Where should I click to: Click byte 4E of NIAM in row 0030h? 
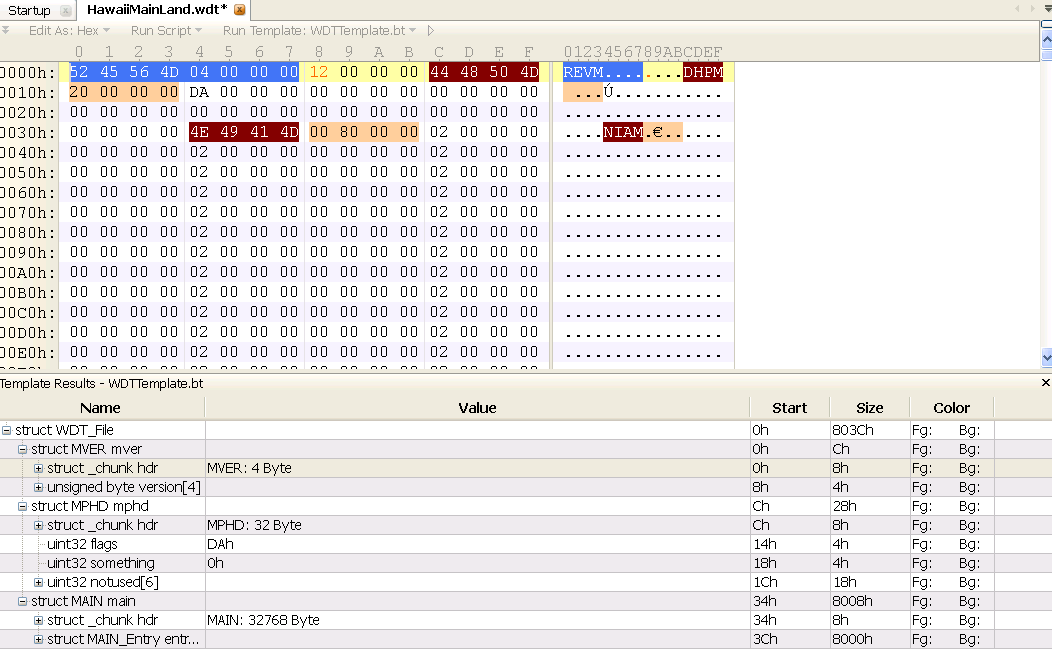tap(199, 132)
